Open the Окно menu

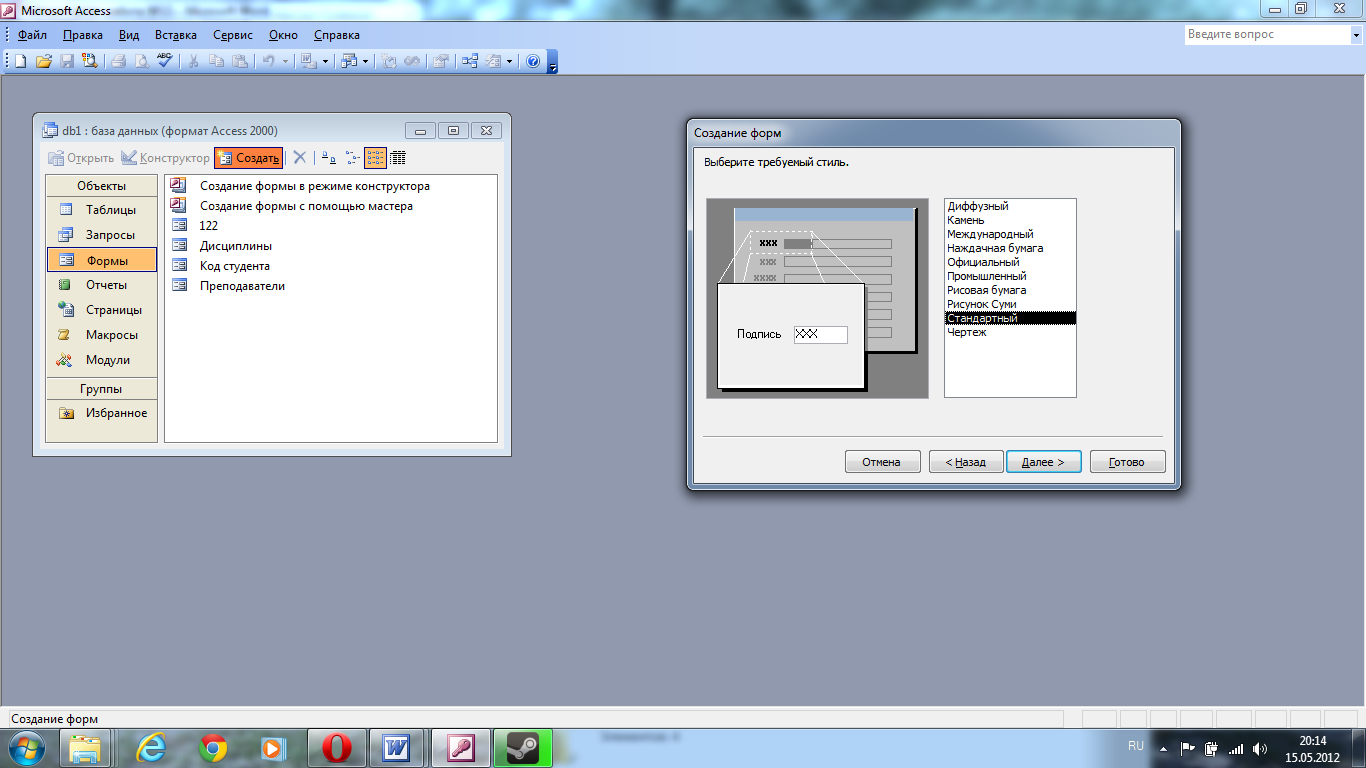pyautogui.click(x=283, y=35)
